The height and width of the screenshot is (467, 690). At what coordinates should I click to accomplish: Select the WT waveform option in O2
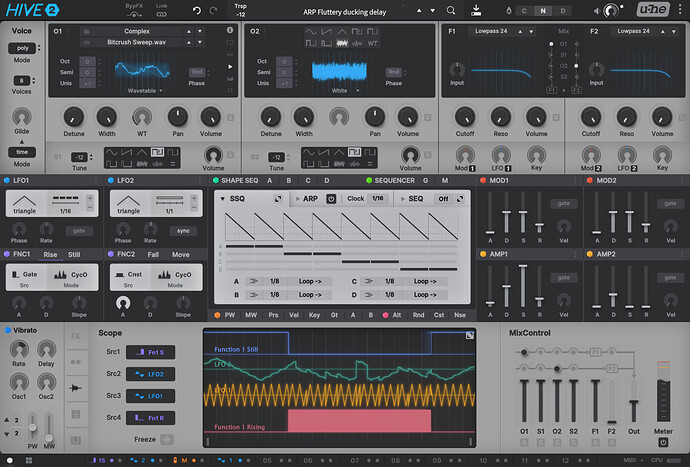tap(372, 43)
